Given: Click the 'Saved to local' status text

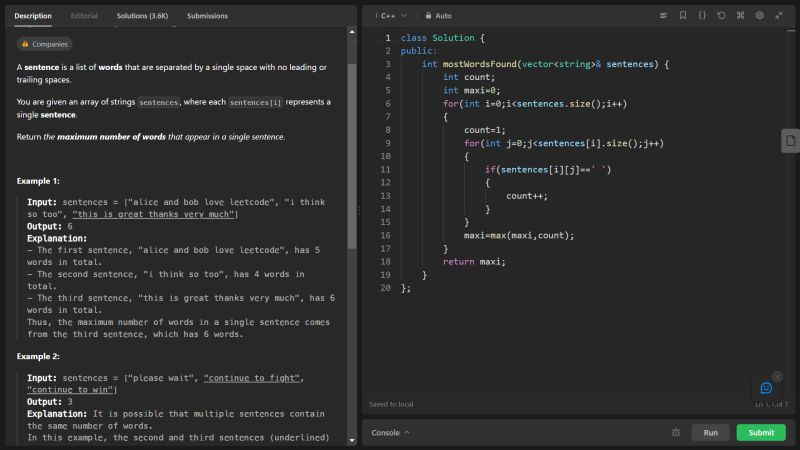Looking at the screenshot, I should pyautogui.click(x=391, y=404).
